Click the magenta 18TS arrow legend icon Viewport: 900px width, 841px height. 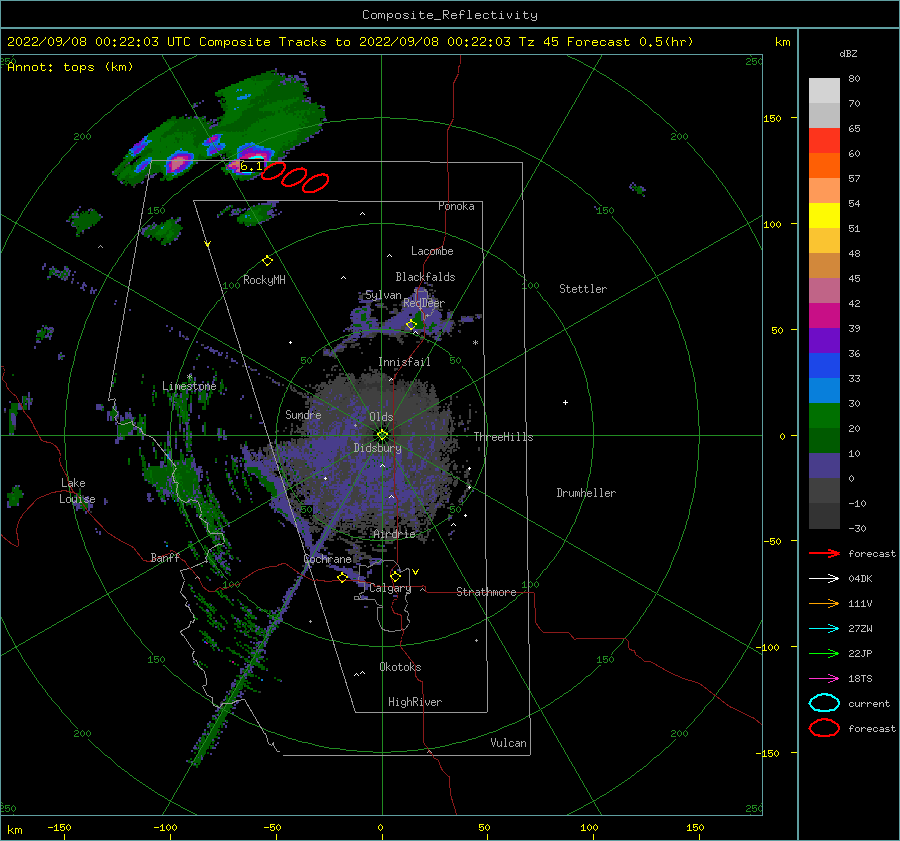[x=824, y=679]
